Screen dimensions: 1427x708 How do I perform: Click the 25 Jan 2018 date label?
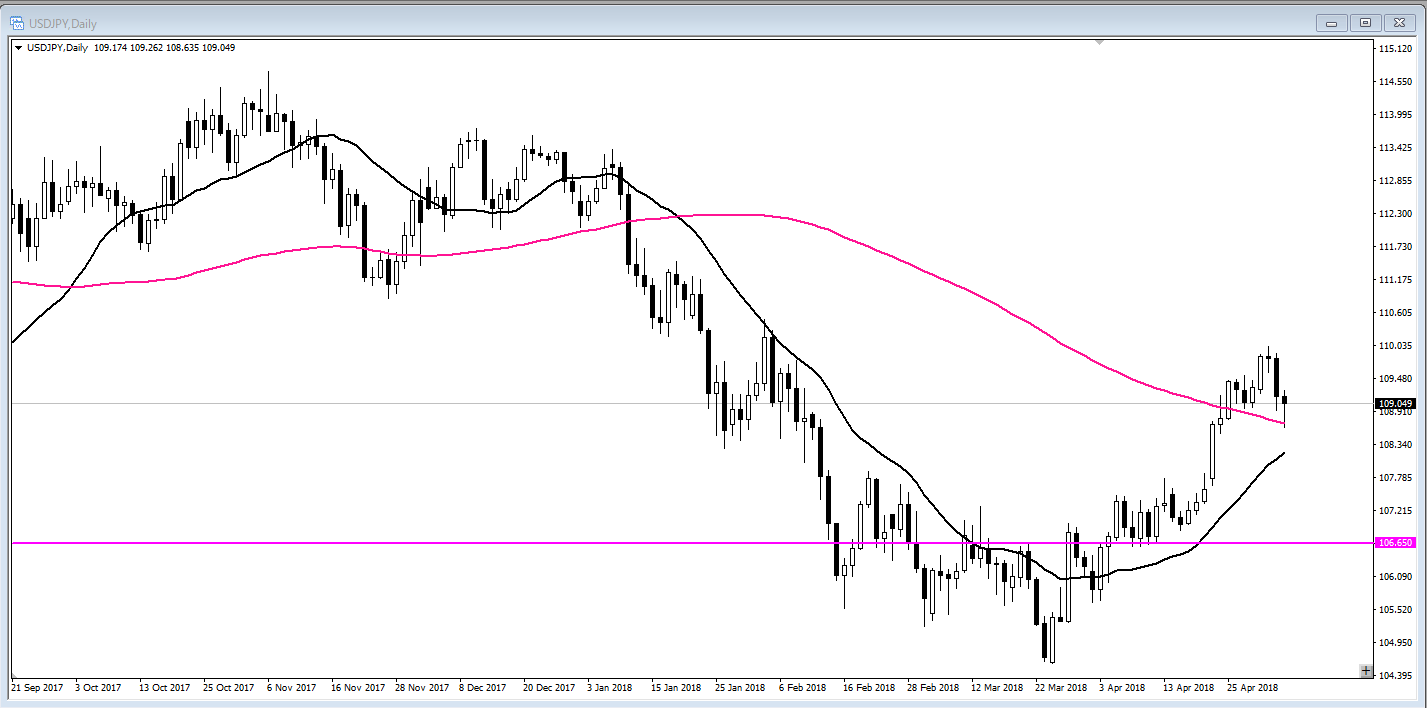coord(740,688)
